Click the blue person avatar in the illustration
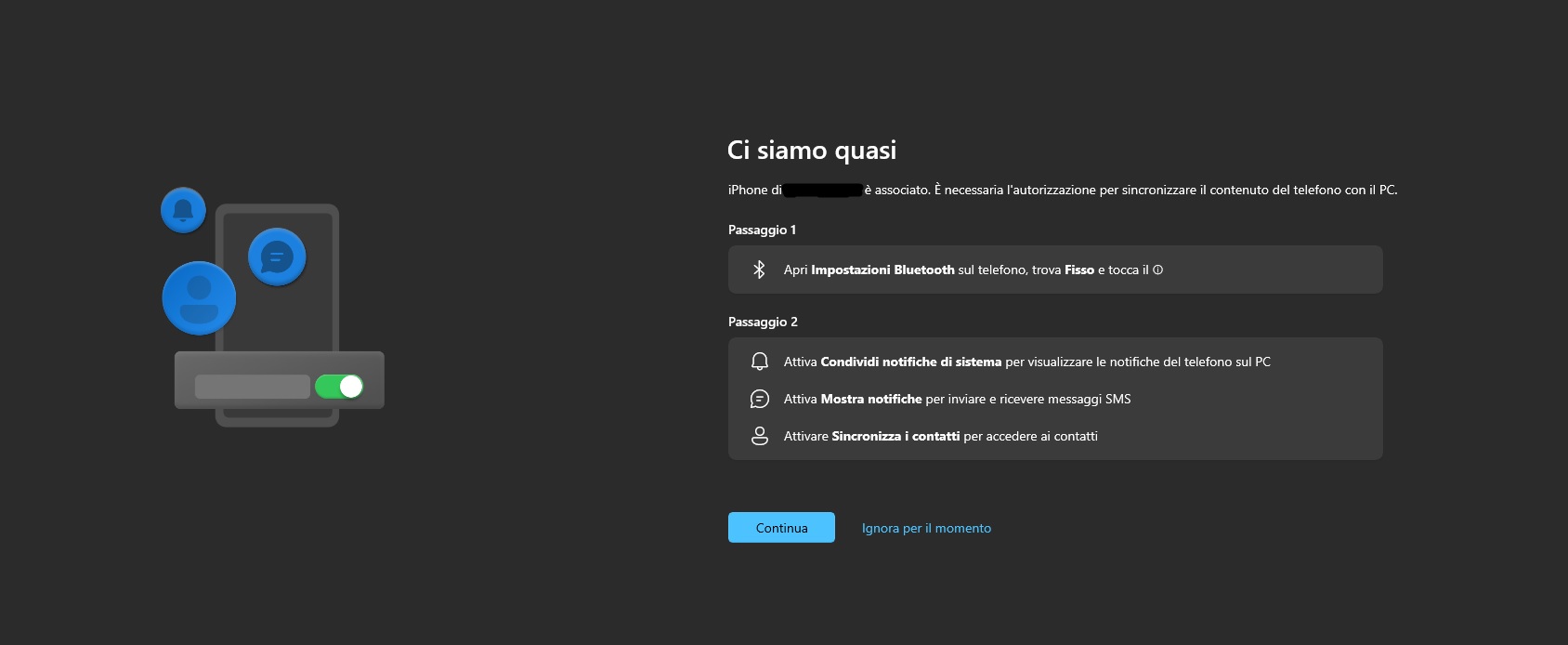Screen dimensions: 1568x645 pos(199,297)
